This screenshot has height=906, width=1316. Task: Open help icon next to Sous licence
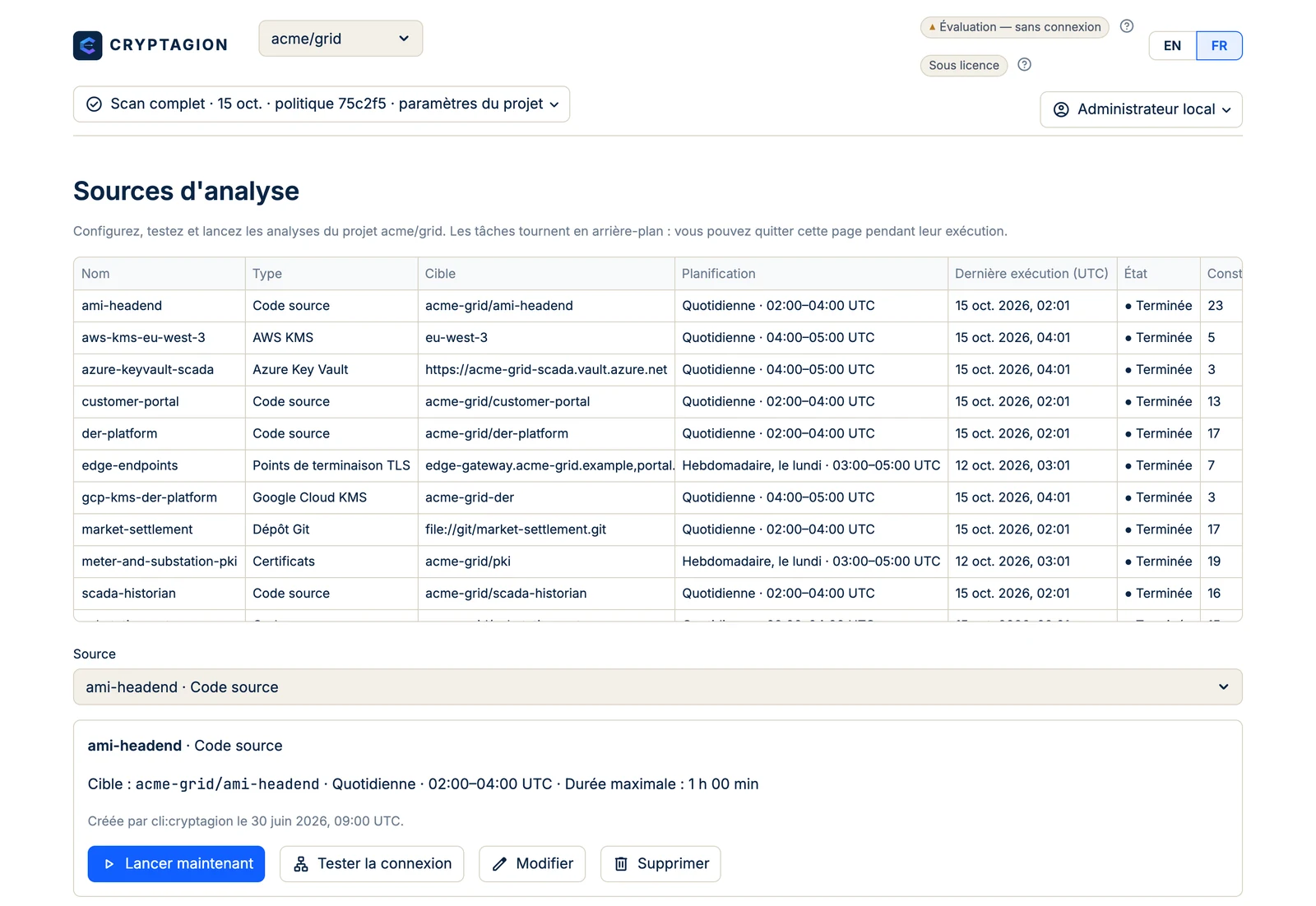[x=1024, y=65]
